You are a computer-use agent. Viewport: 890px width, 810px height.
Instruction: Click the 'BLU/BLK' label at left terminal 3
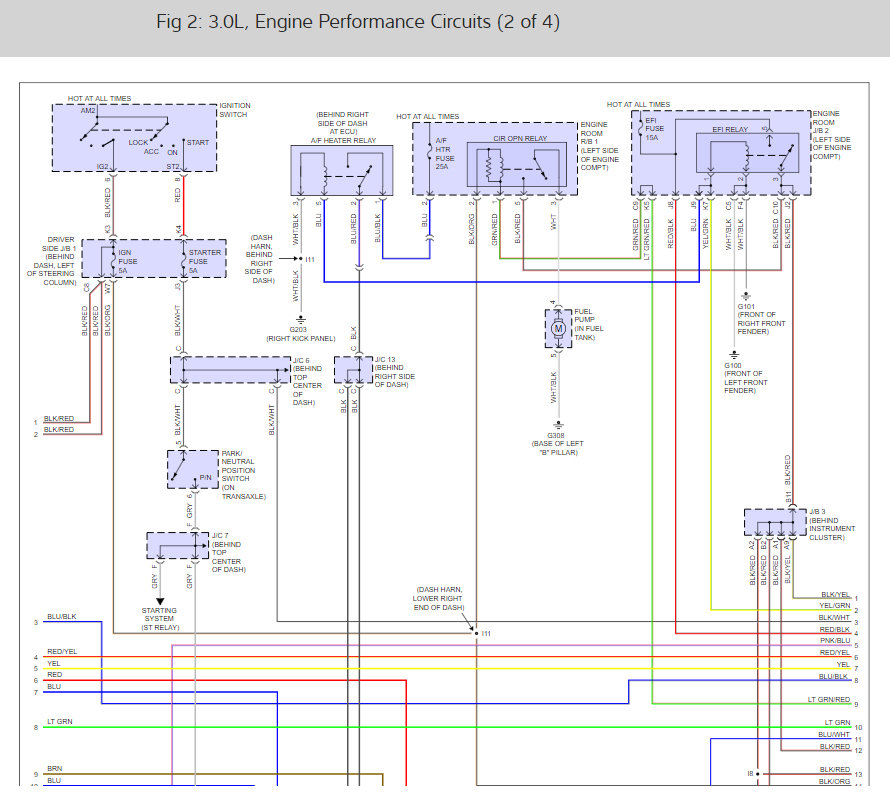[62, 616]
